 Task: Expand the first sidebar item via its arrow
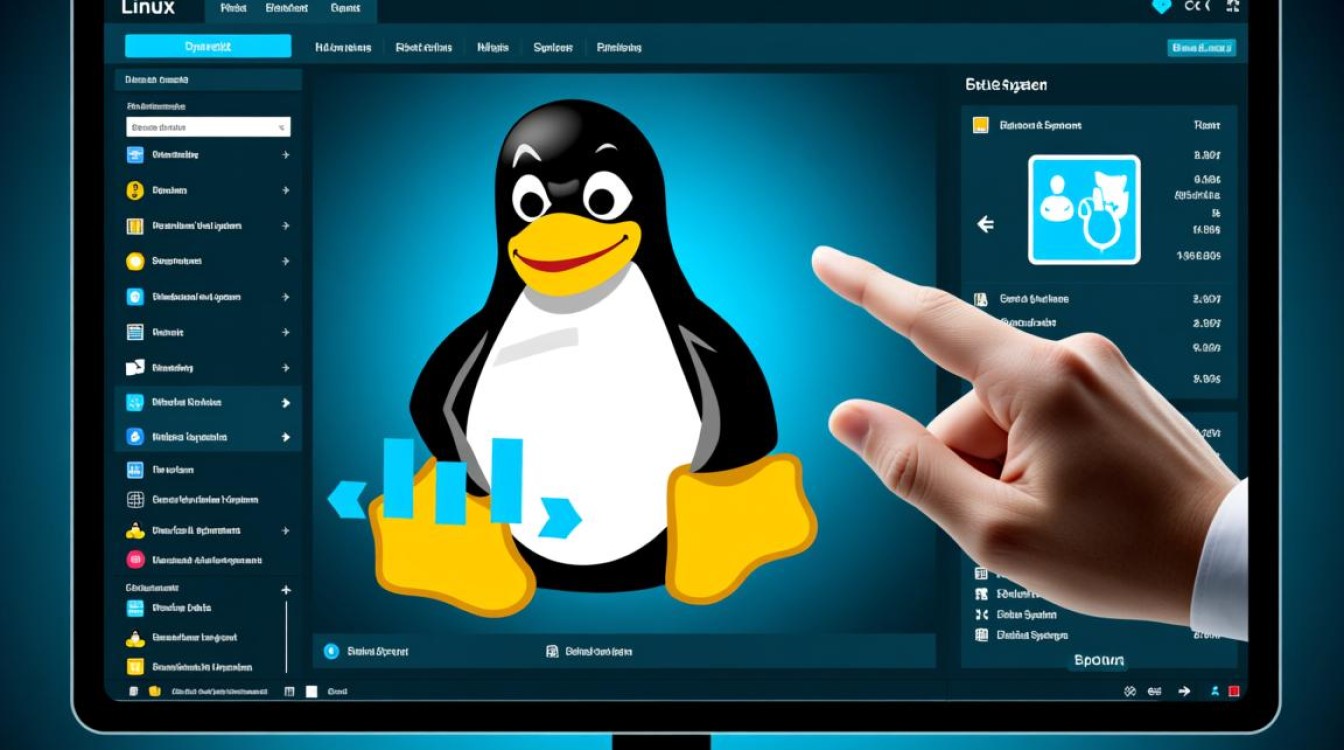tap(285, 154)
